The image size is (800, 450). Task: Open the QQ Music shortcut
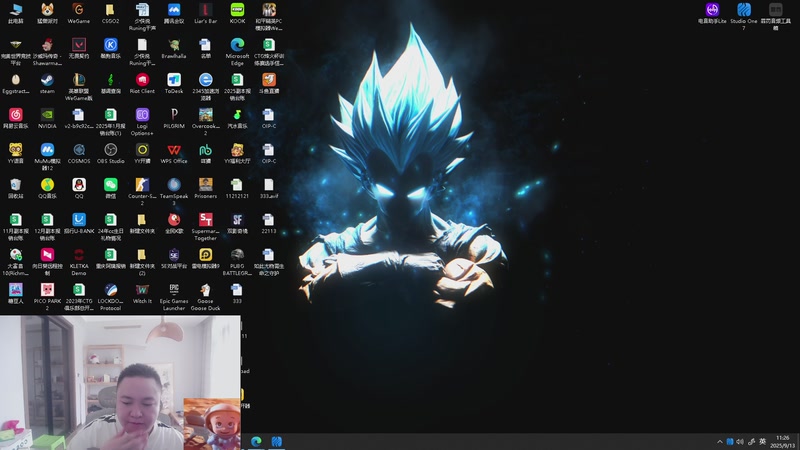(47, 188)
